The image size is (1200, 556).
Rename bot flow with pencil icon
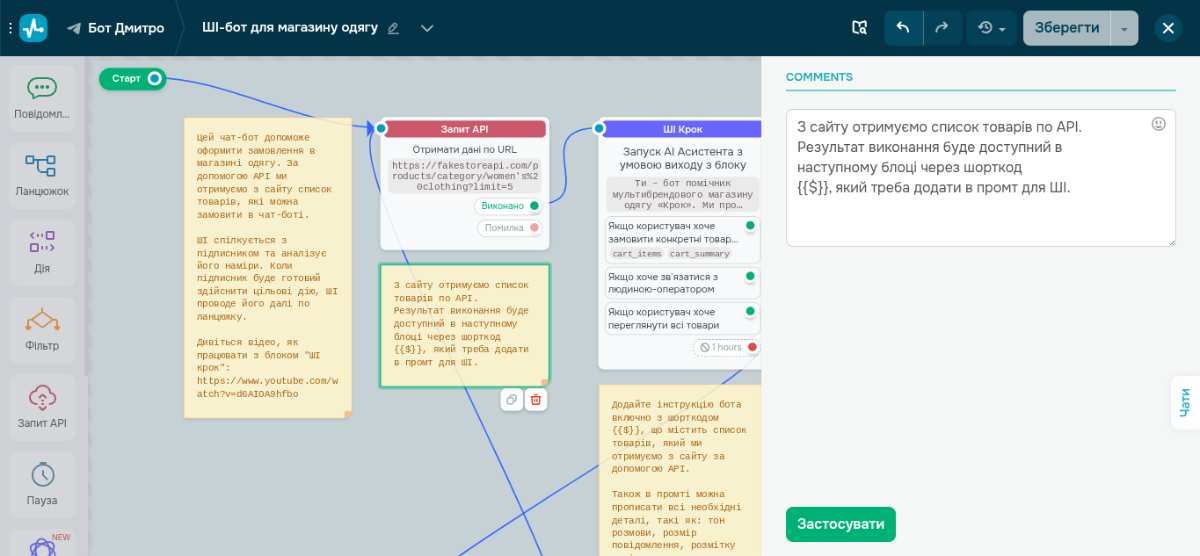coord(393,28)
